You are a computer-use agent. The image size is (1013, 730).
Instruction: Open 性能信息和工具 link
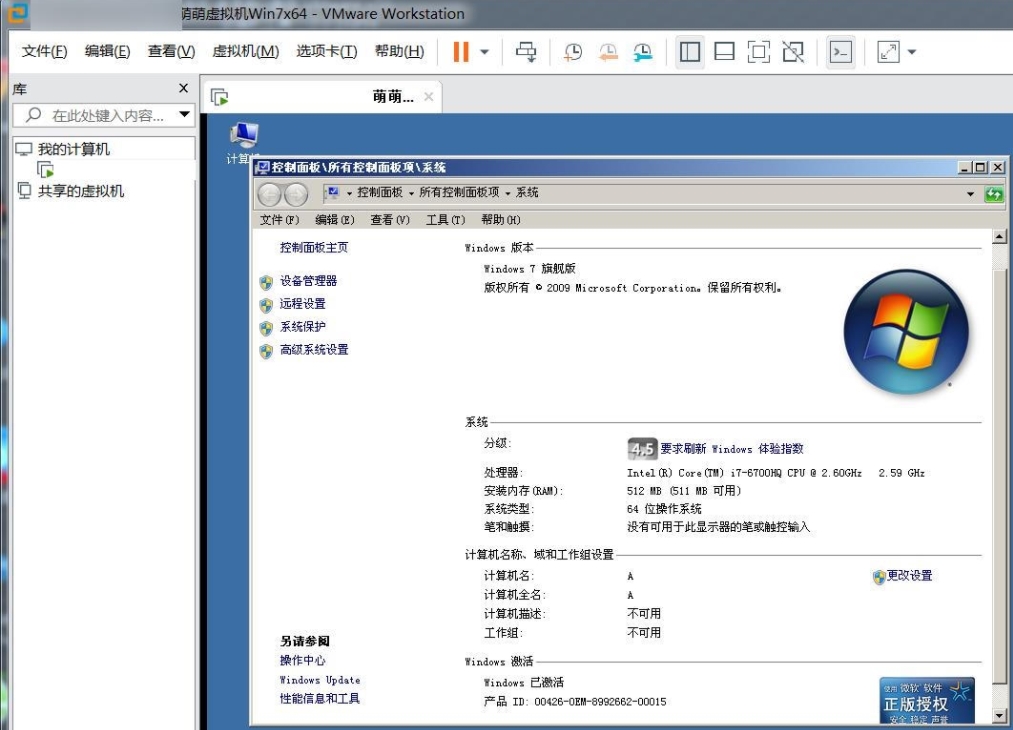pyautogui.click(x=320, y=698)
